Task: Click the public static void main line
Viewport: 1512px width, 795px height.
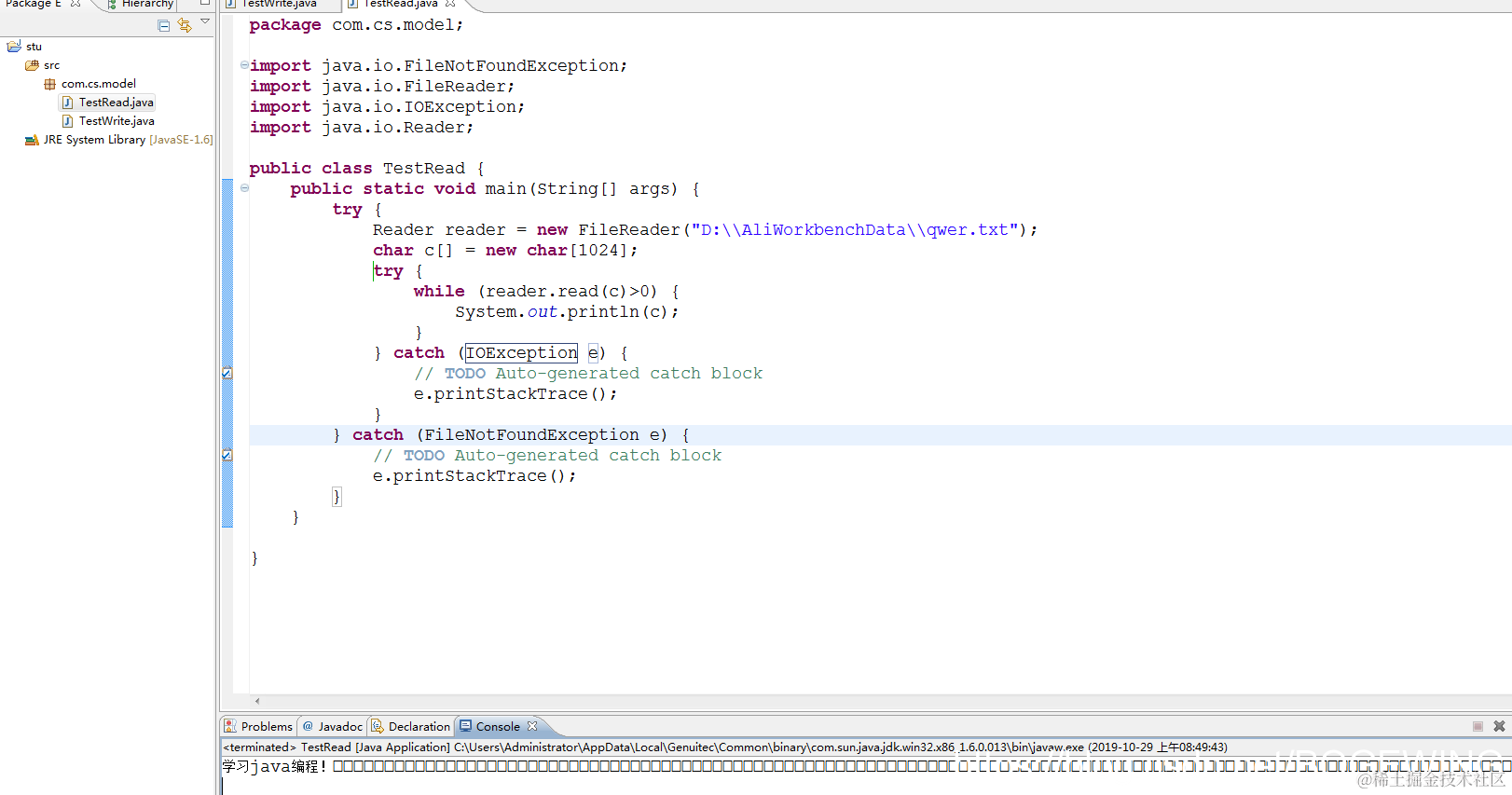Action: pyautogui.click(x=495, y=188)
